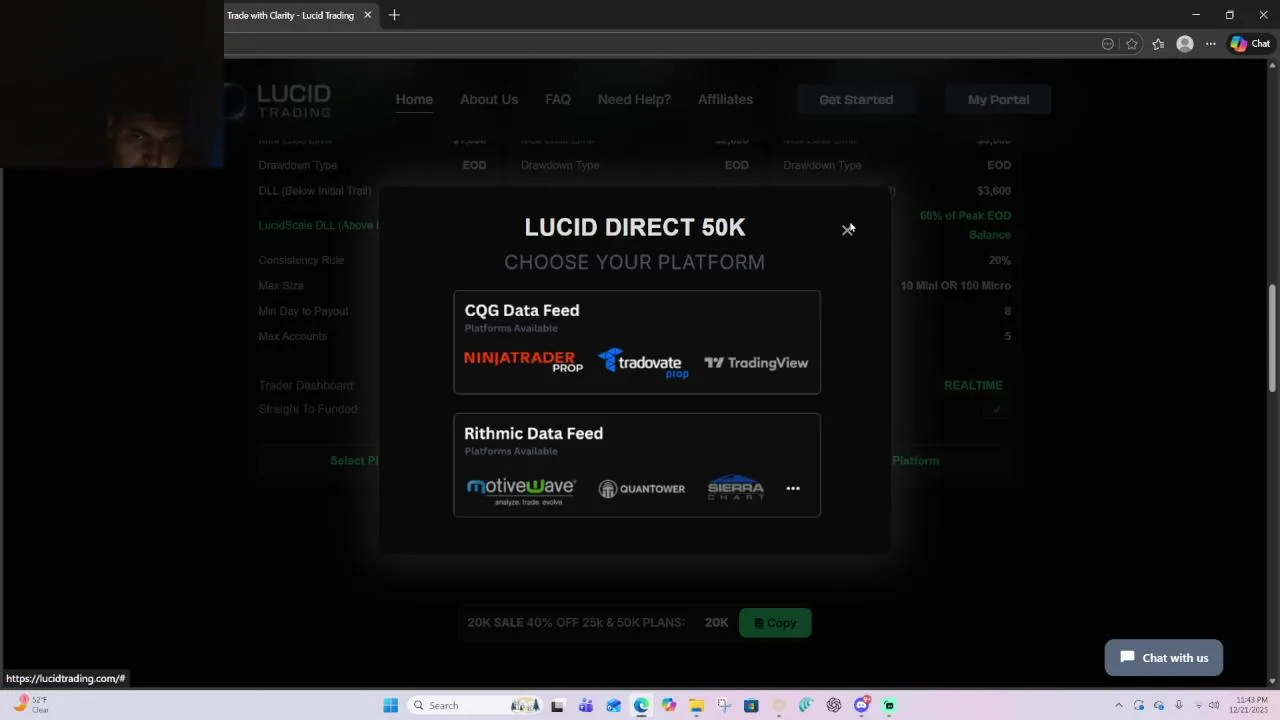The width and height of the screenshot is (1280, 720).
Task: Click the page vertical scrollbar thumb
Action: (x=1272, y=338)
